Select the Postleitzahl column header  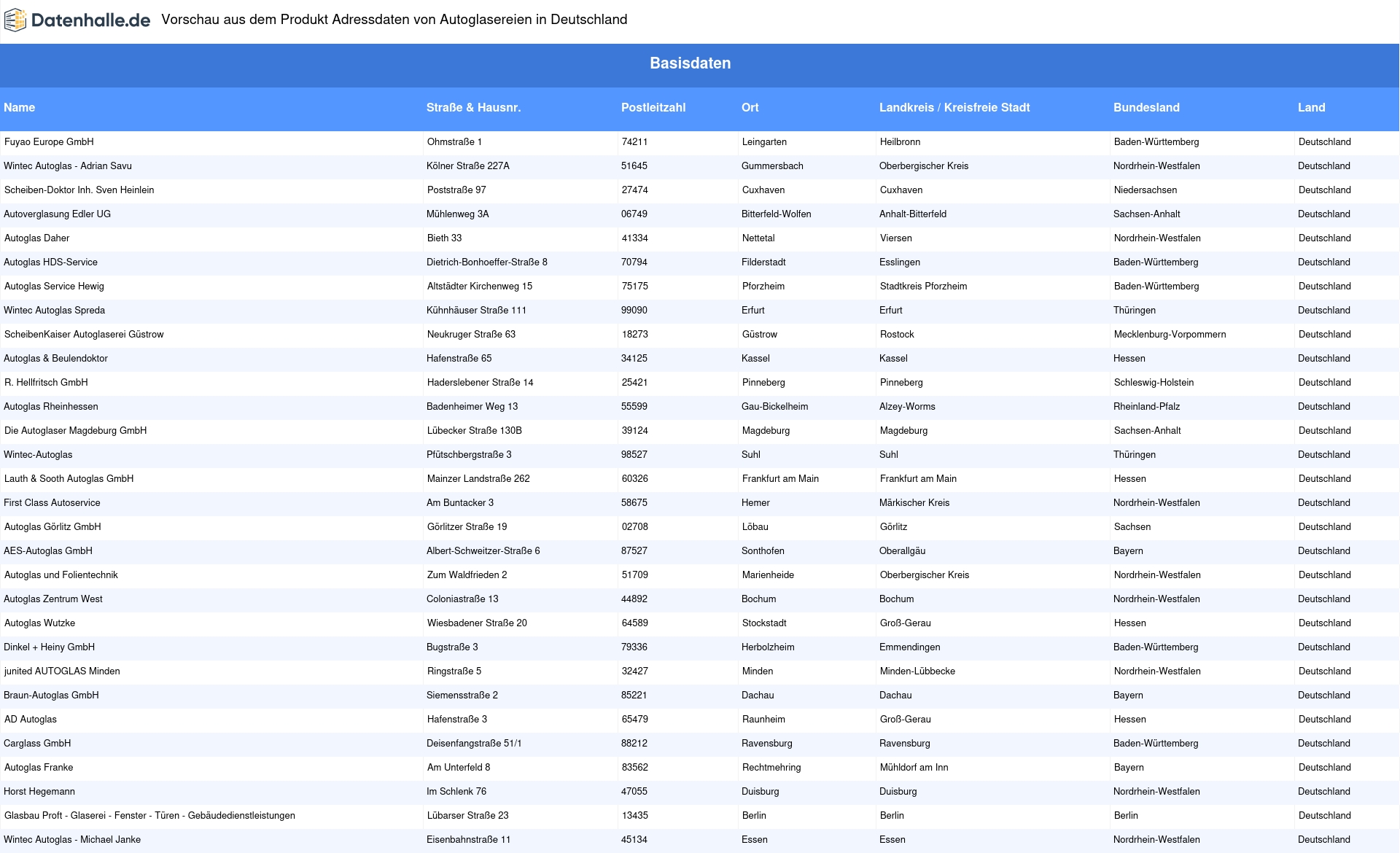click(653, 107)
